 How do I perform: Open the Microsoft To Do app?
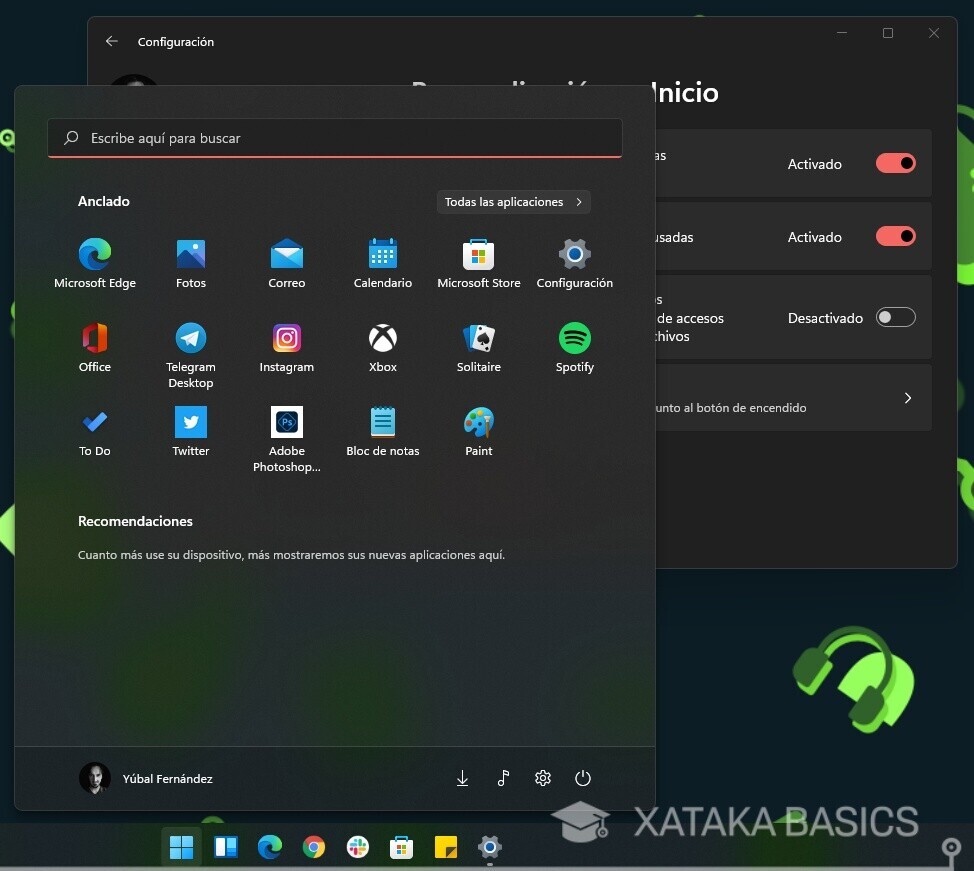(x=94, y=421)
